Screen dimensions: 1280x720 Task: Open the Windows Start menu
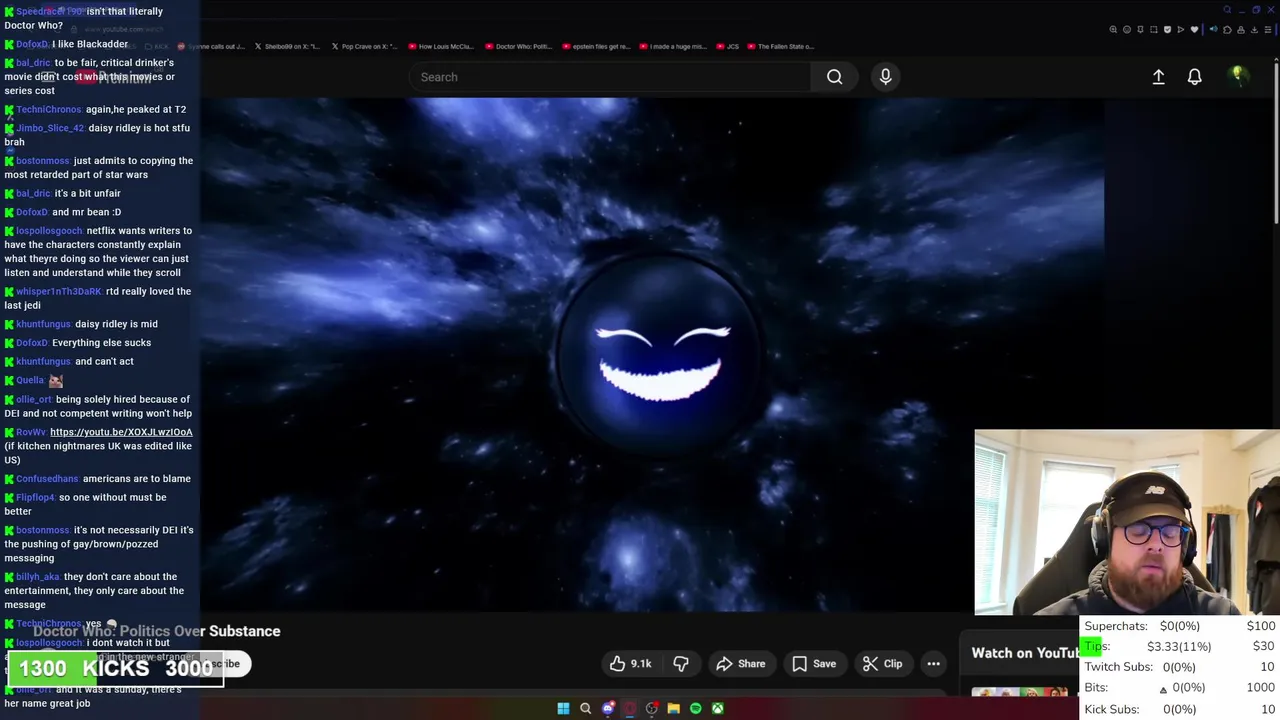tap(563, 708)
